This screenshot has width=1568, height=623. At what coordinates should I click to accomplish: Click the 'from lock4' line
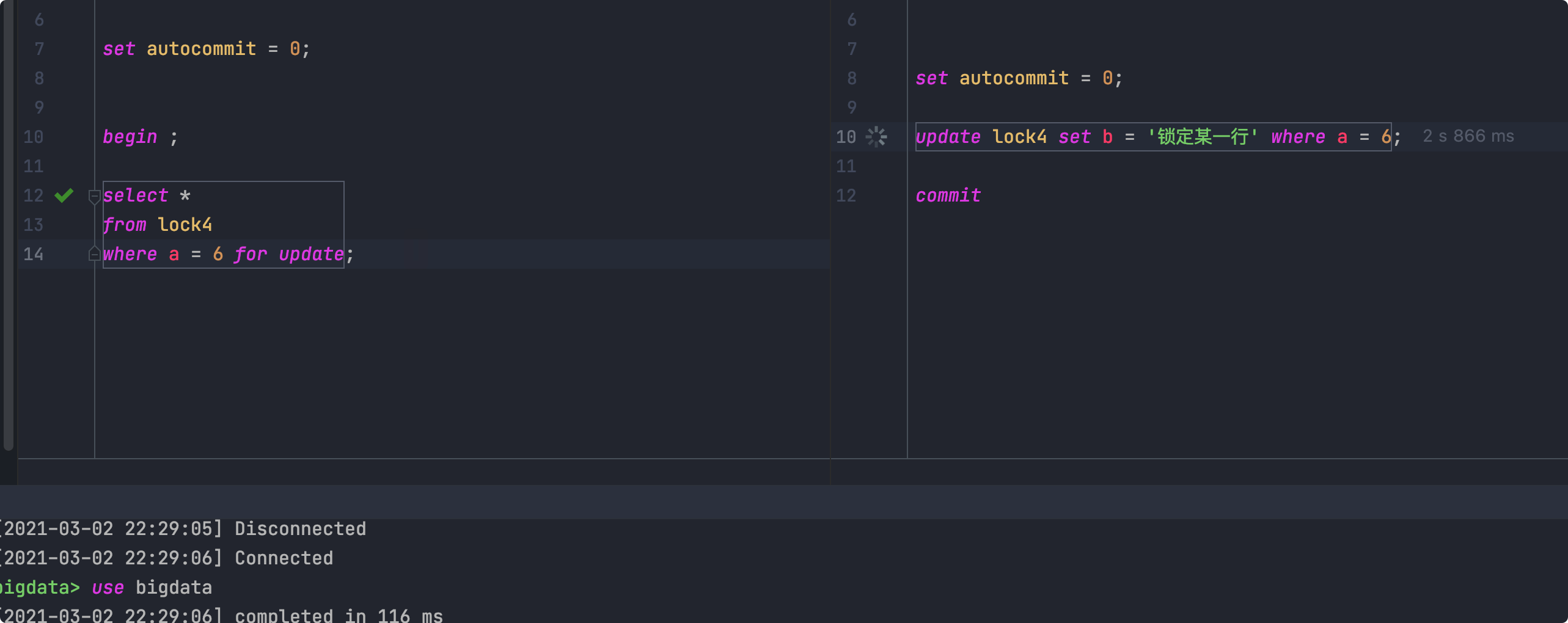click(x=158, y=225)
